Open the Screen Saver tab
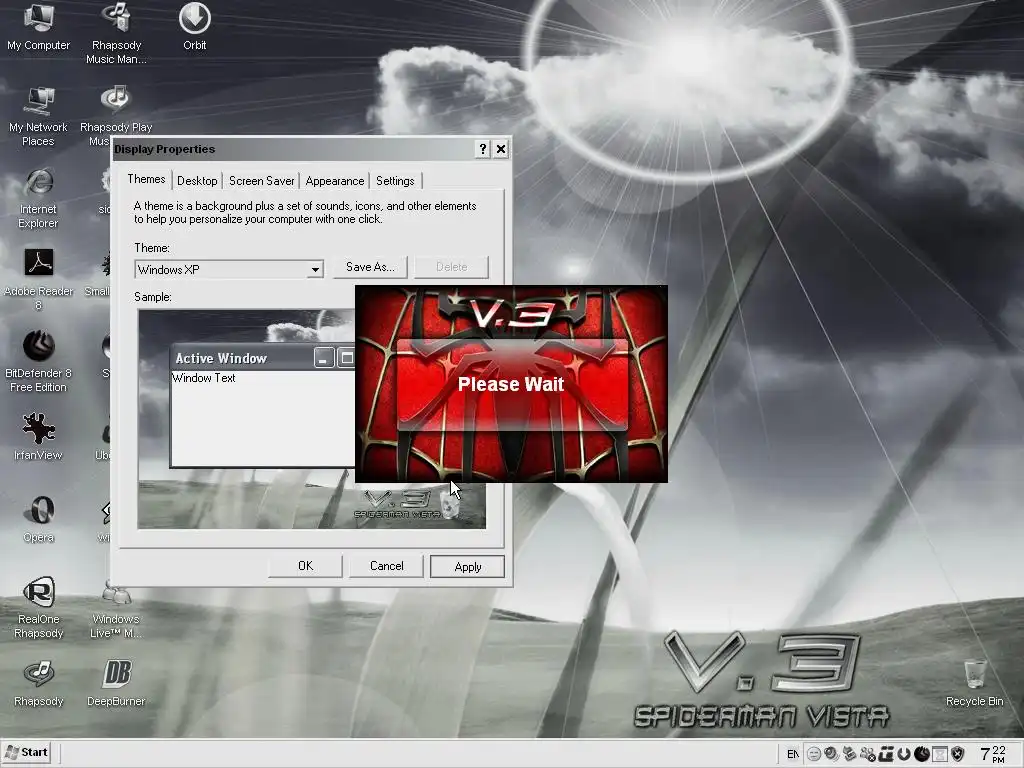 pos(261,181)
